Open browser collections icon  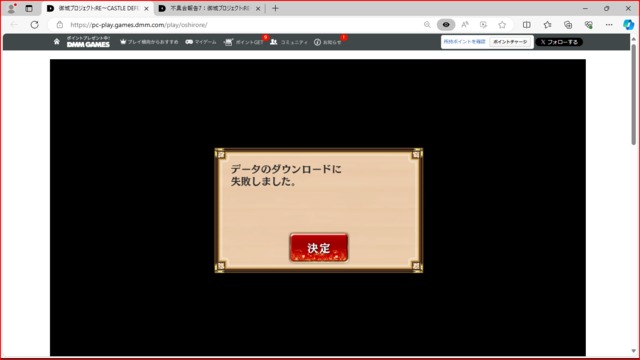coord(568,25)
